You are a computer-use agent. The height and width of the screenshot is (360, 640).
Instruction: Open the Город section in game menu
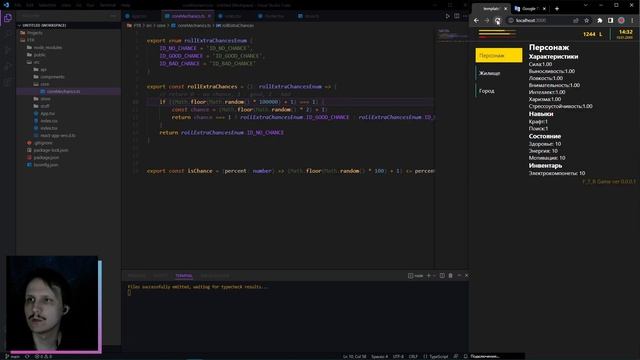499,91
